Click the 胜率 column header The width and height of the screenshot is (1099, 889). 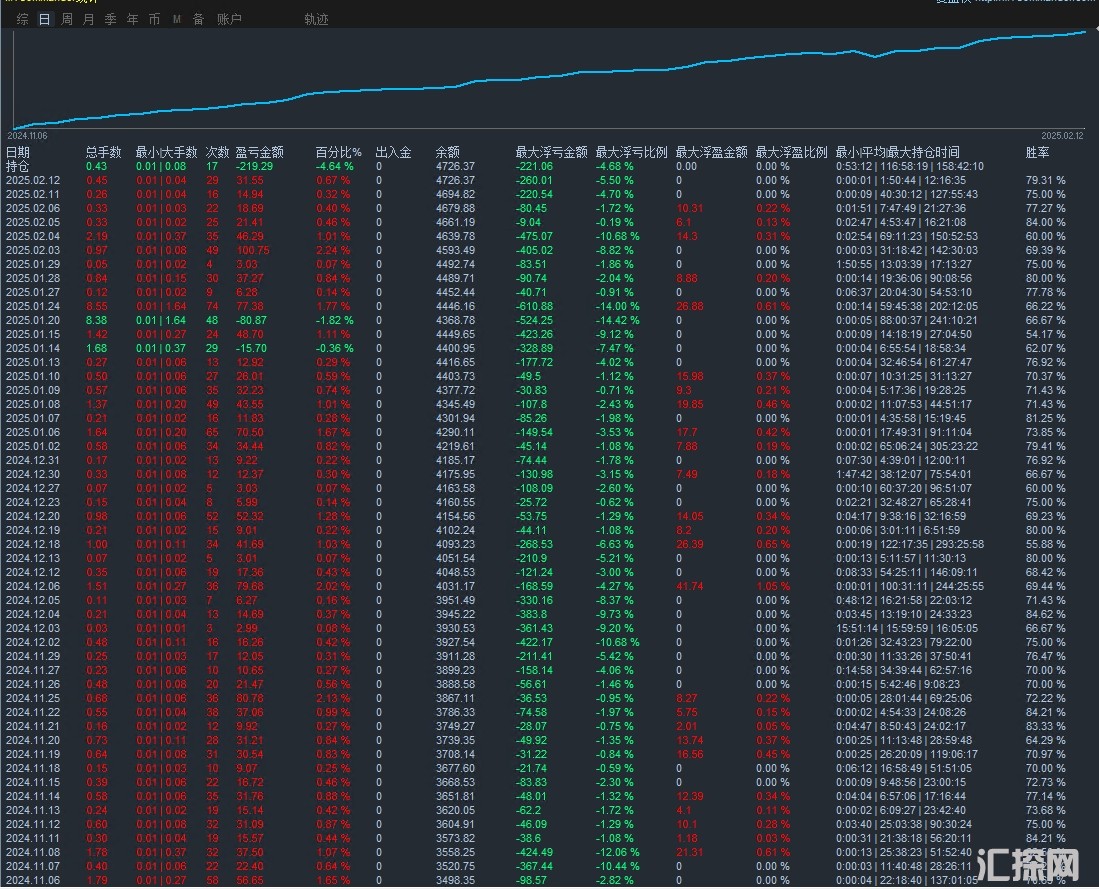[1038, 152]
